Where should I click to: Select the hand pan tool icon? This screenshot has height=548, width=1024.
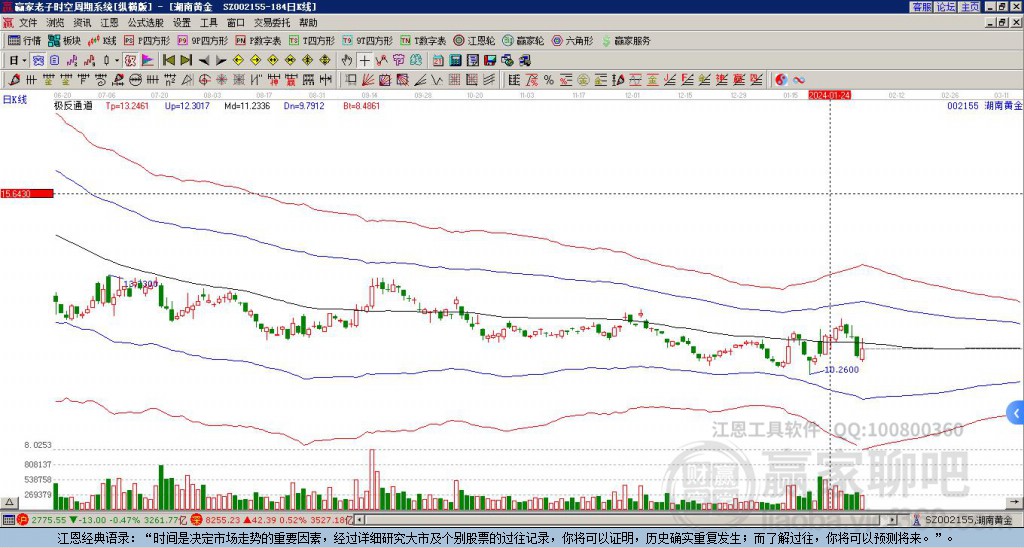click(x=347, y=60)
